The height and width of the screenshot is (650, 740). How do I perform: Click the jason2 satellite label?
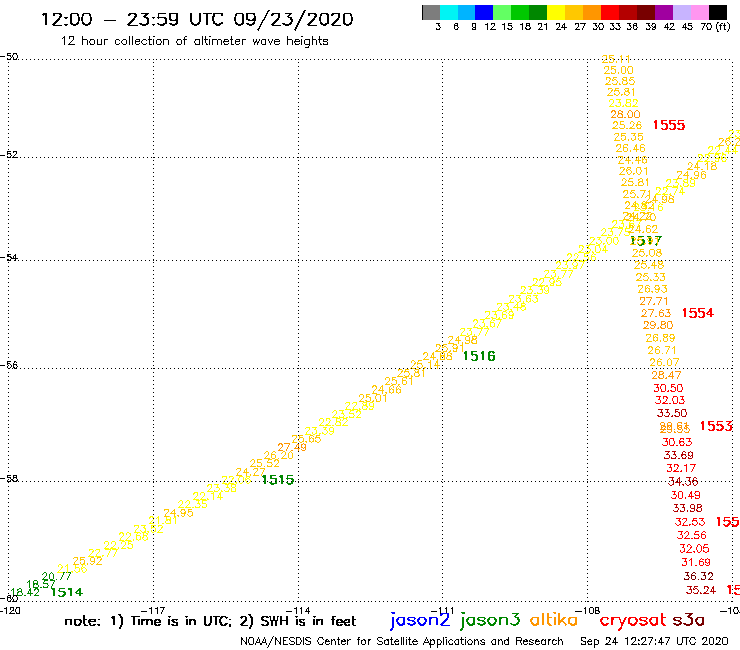click(420, 621)
